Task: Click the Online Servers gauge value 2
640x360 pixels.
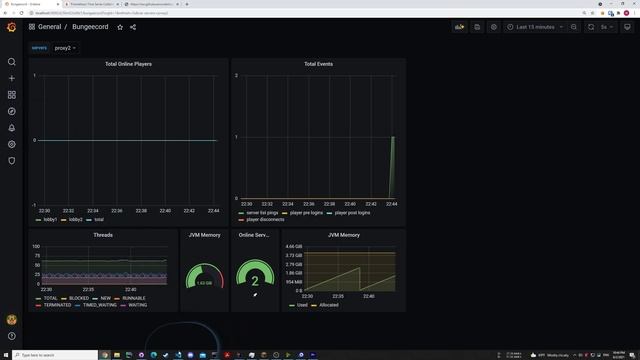Action: point(255,281)
